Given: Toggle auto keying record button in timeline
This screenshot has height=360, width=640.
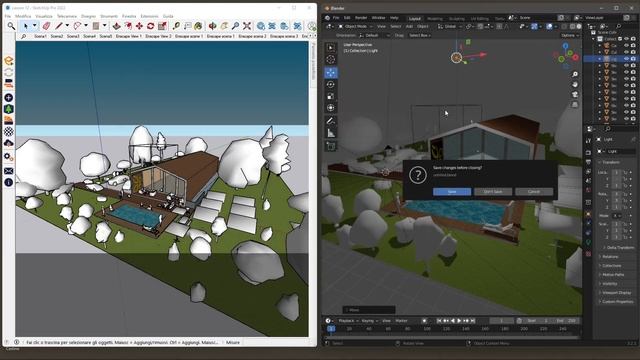Looking at the screenshot, I should (x=424, y=321).
